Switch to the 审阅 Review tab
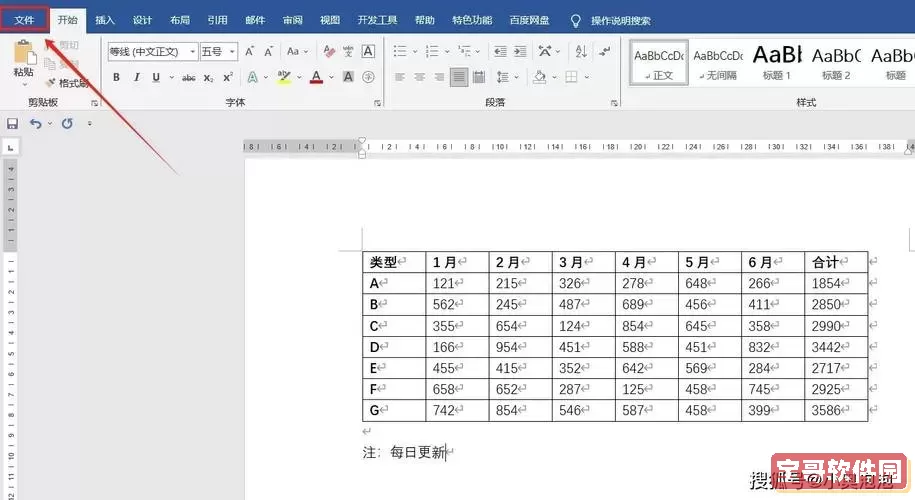 pos(292,20)
